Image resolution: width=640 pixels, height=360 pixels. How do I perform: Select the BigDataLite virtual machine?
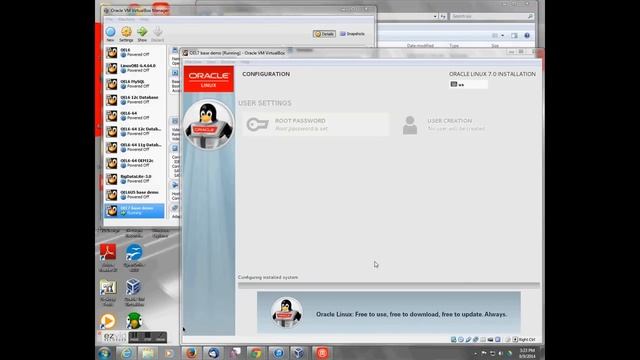[134, 179]
